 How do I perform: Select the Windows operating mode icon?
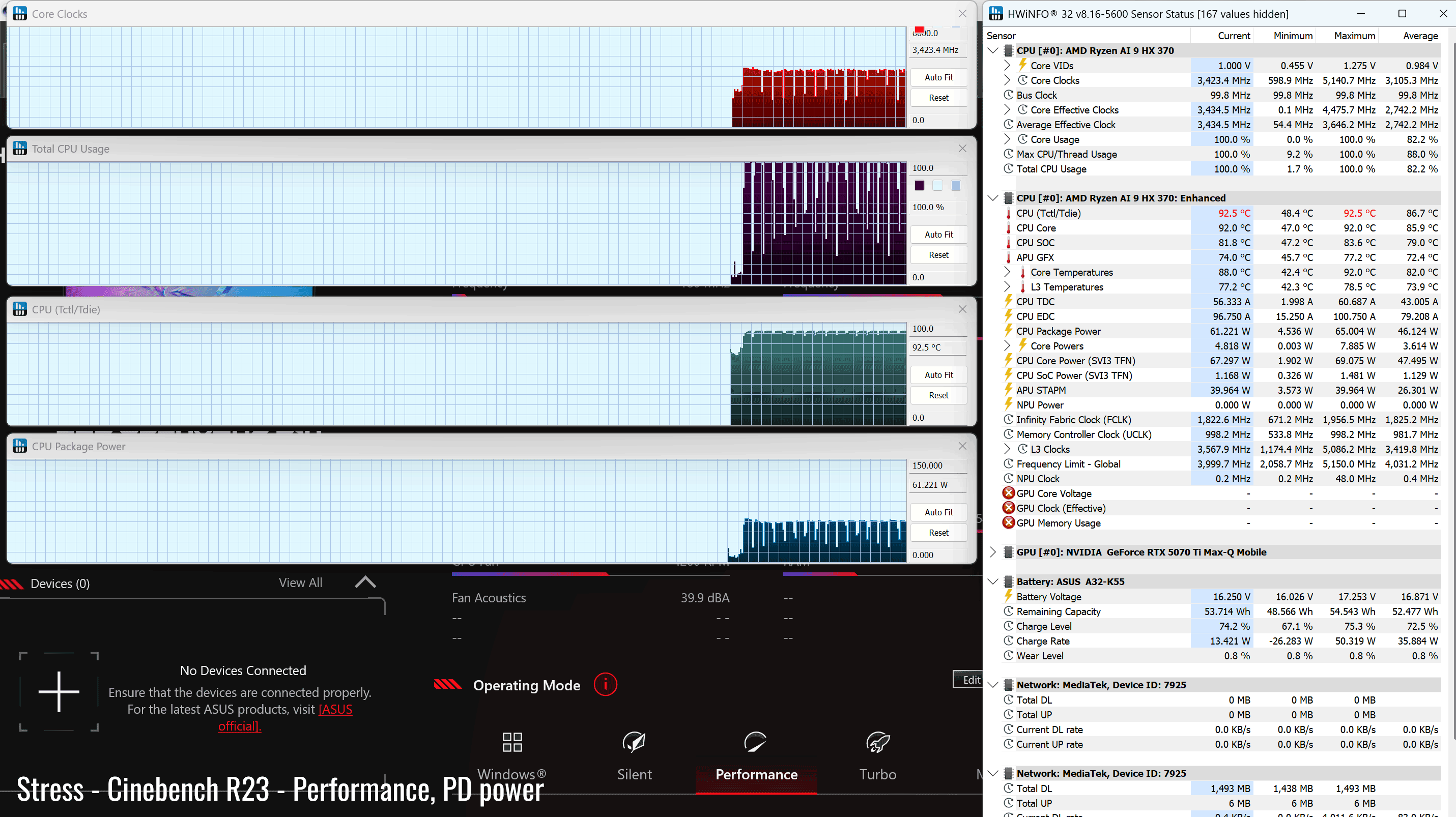tap(512, 742)
